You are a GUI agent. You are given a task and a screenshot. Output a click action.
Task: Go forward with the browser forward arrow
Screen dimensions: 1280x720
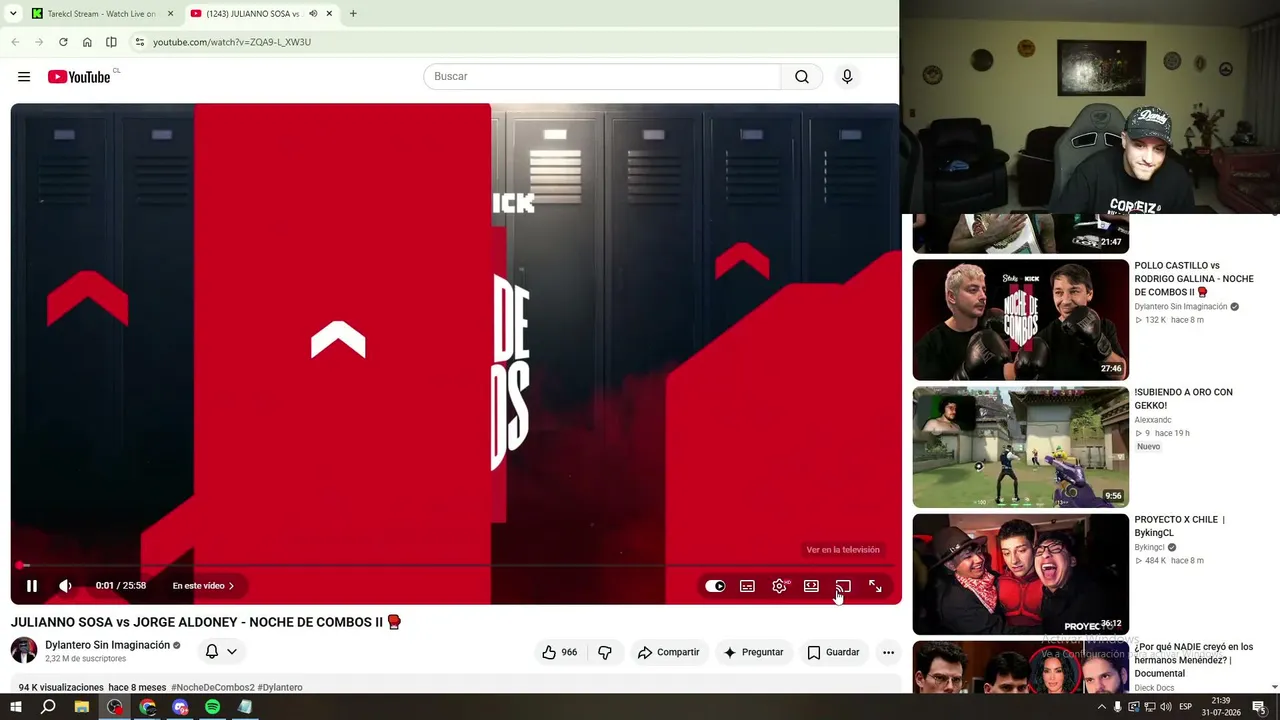click(39, 42)
